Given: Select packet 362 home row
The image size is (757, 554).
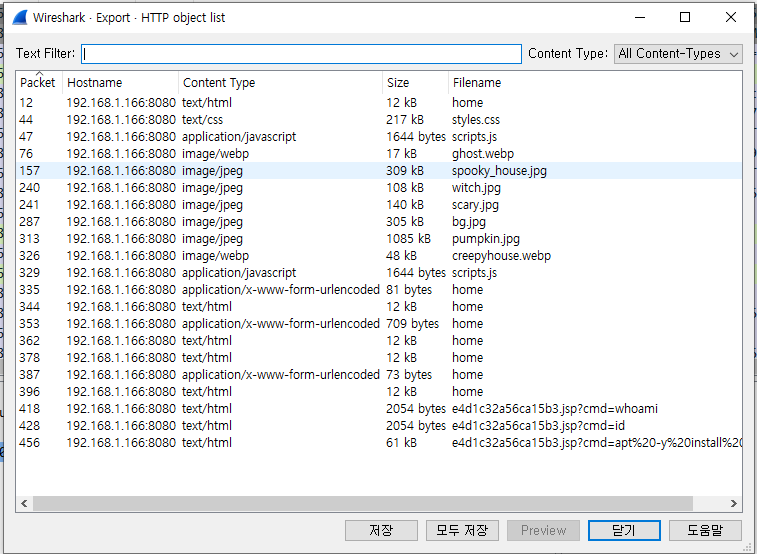Looking at the screenshot, I should (379, 340).
